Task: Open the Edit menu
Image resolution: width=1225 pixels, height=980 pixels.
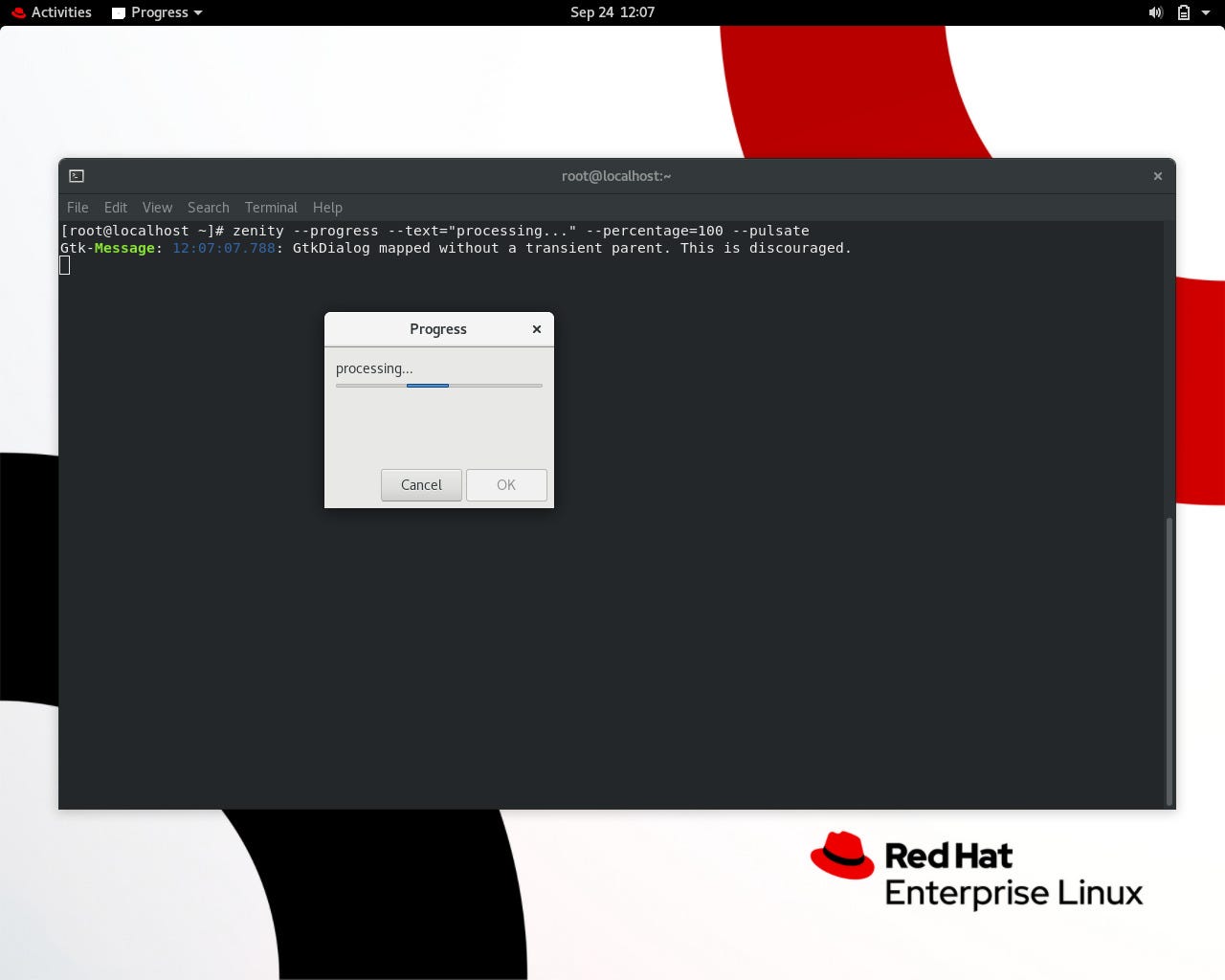Action: [x=115, y=208]
